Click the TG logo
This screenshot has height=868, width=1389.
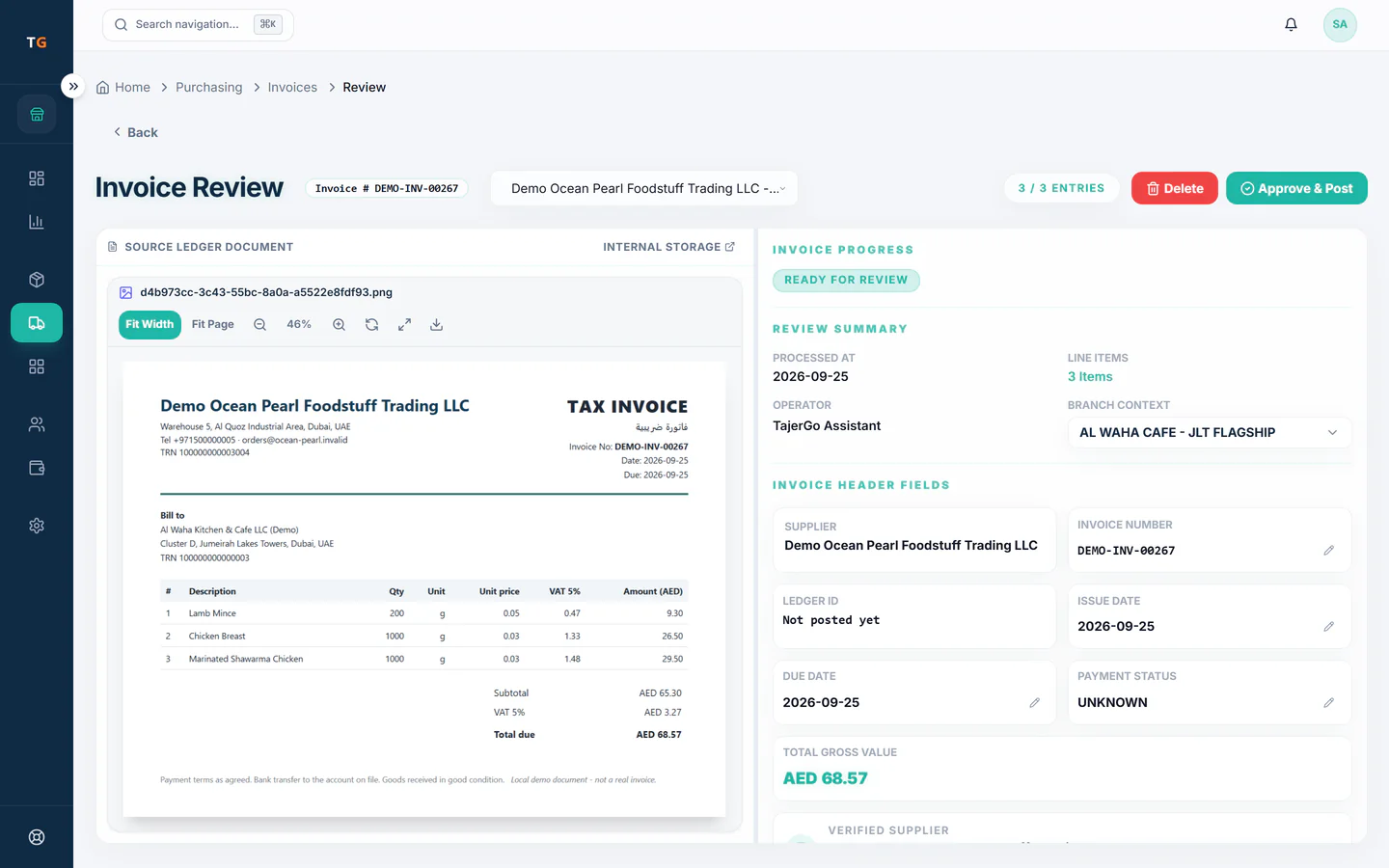tap(37, 42)
